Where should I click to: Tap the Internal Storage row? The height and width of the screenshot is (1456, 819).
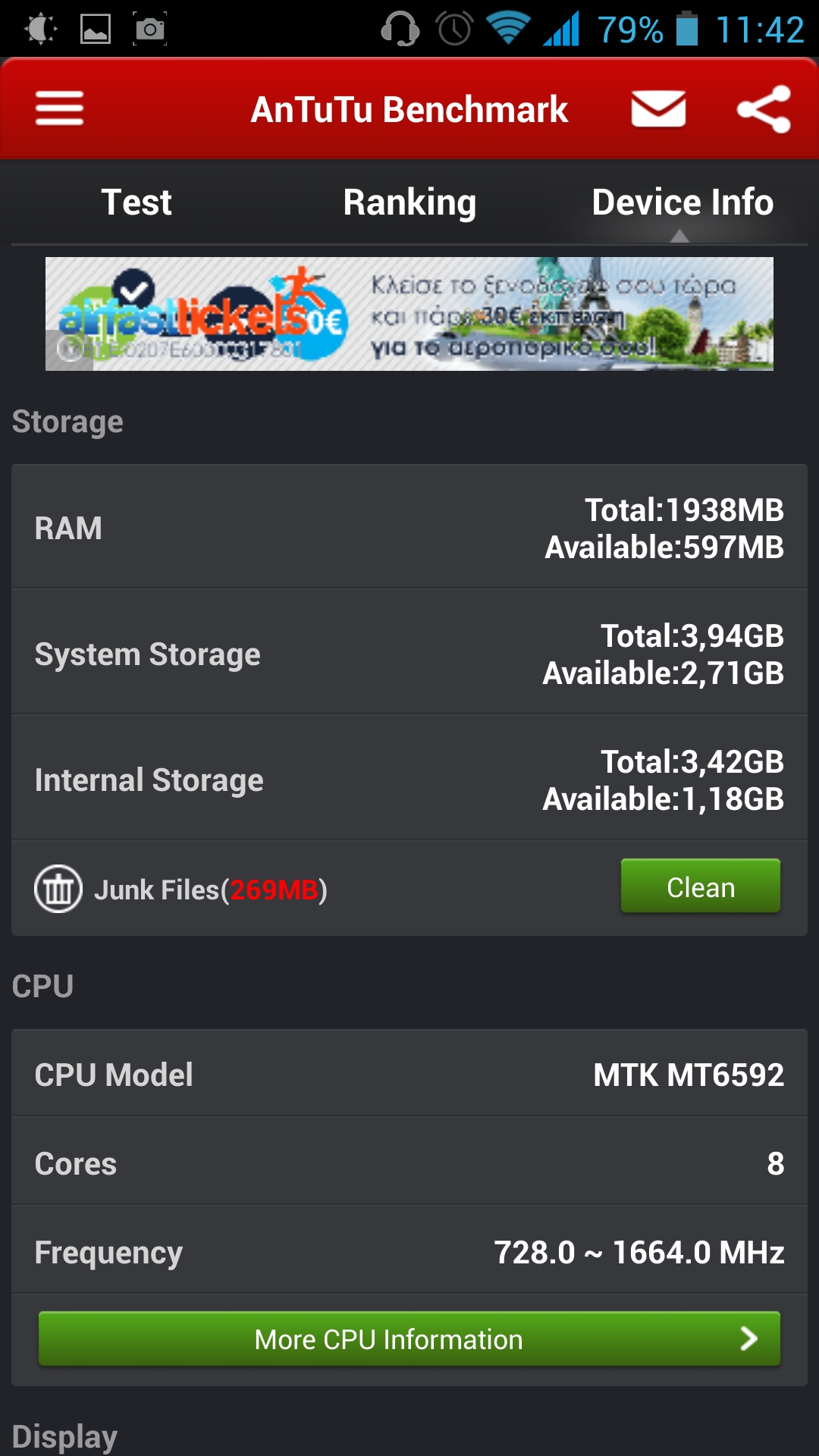click(x=409, y=780)
